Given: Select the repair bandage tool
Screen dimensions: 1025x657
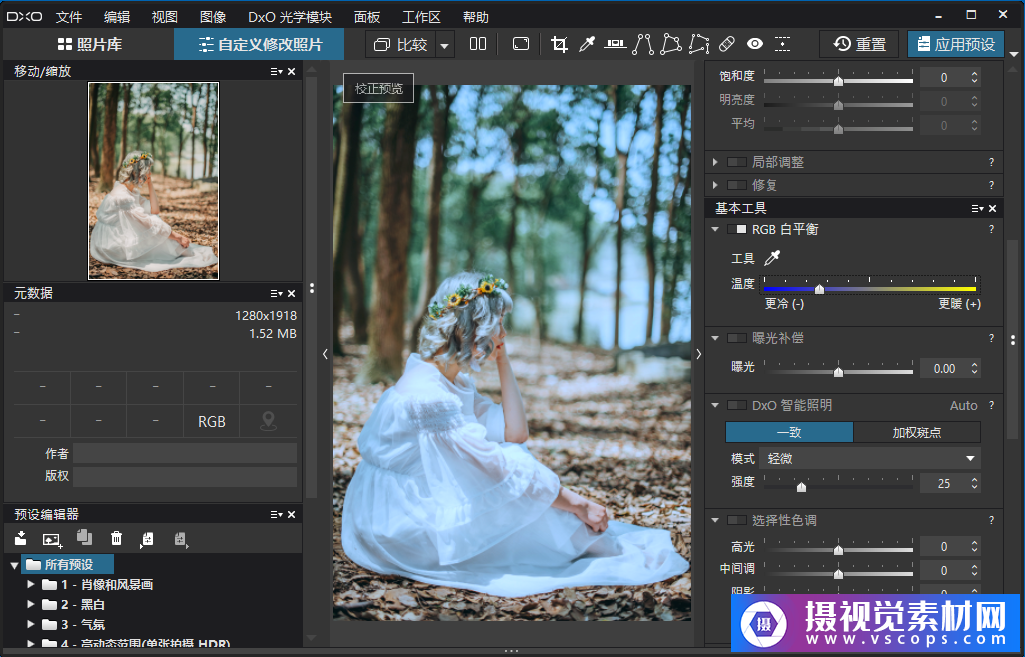Looking at the screenshot, I should pos(727,44).
